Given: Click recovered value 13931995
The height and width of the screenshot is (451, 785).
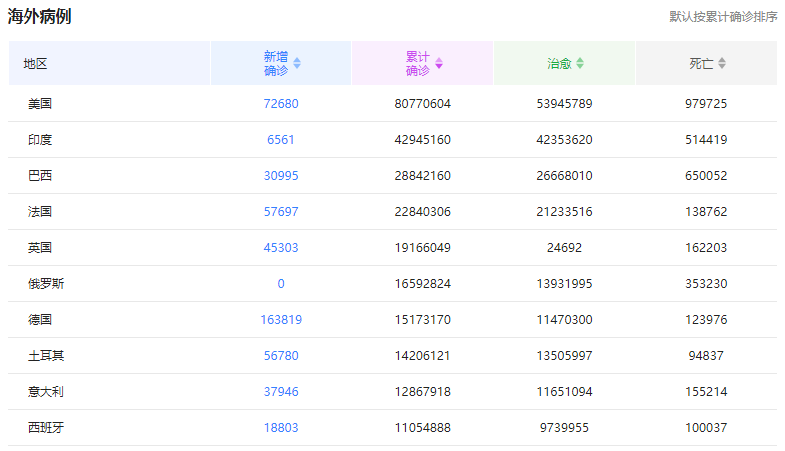Looking at the screenshot, I should [x=564, y=284].
